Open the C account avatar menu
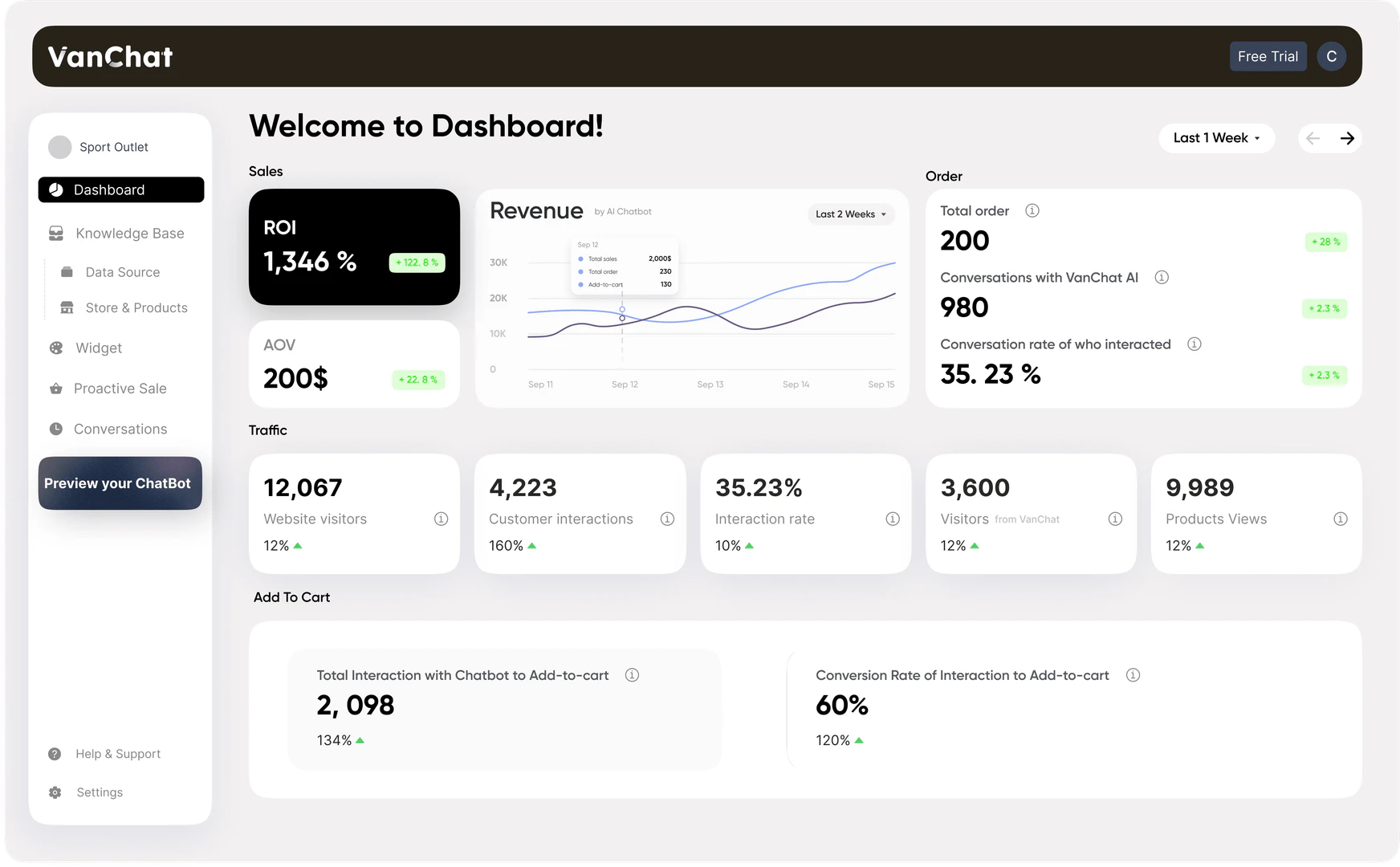The height and width of the screenshot is (867, 1400). (x=1331, y=56)
